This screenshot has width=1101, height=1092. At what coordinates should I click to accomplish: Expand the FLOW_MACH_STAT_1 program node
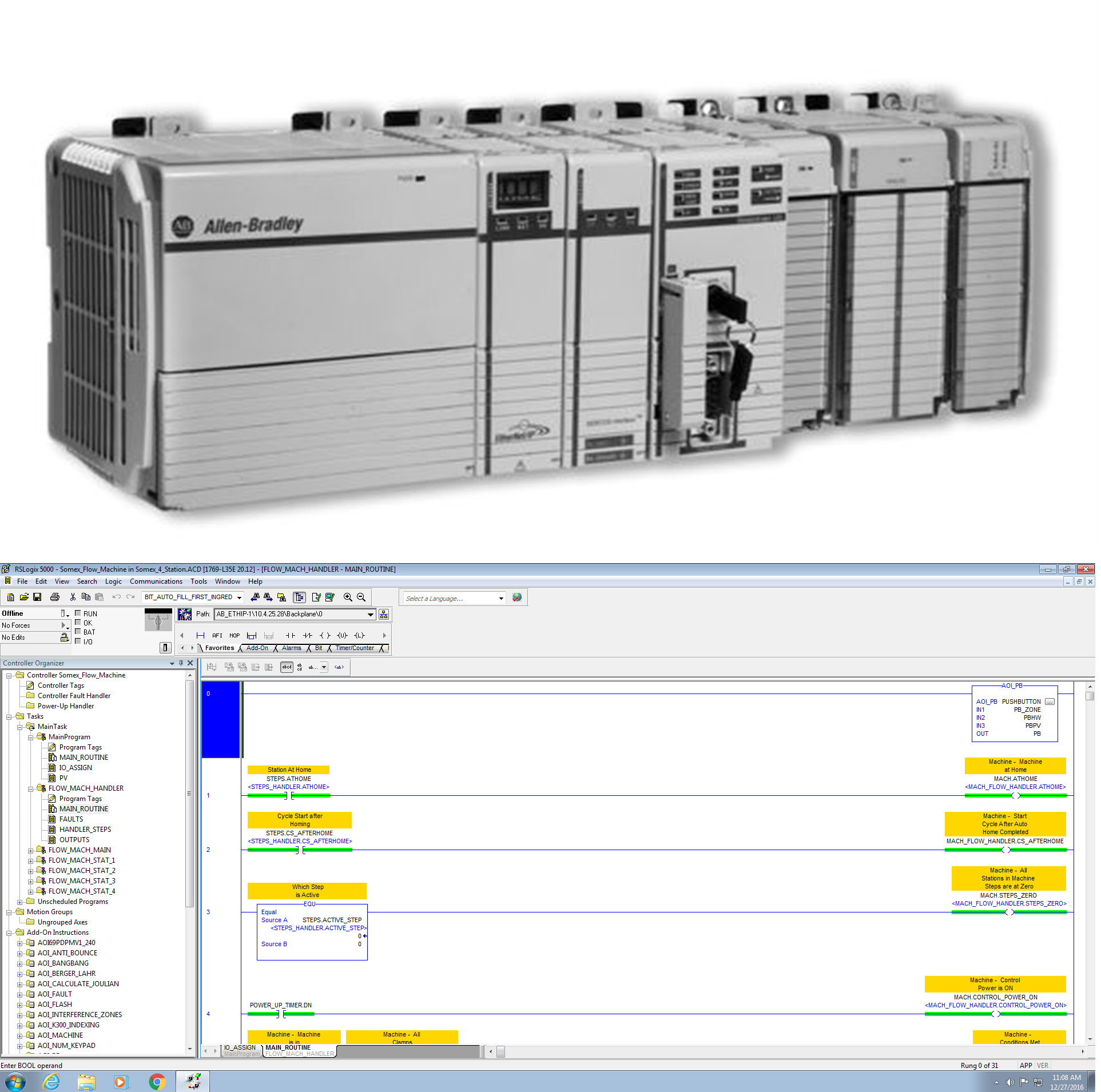[x=30, y=860]
